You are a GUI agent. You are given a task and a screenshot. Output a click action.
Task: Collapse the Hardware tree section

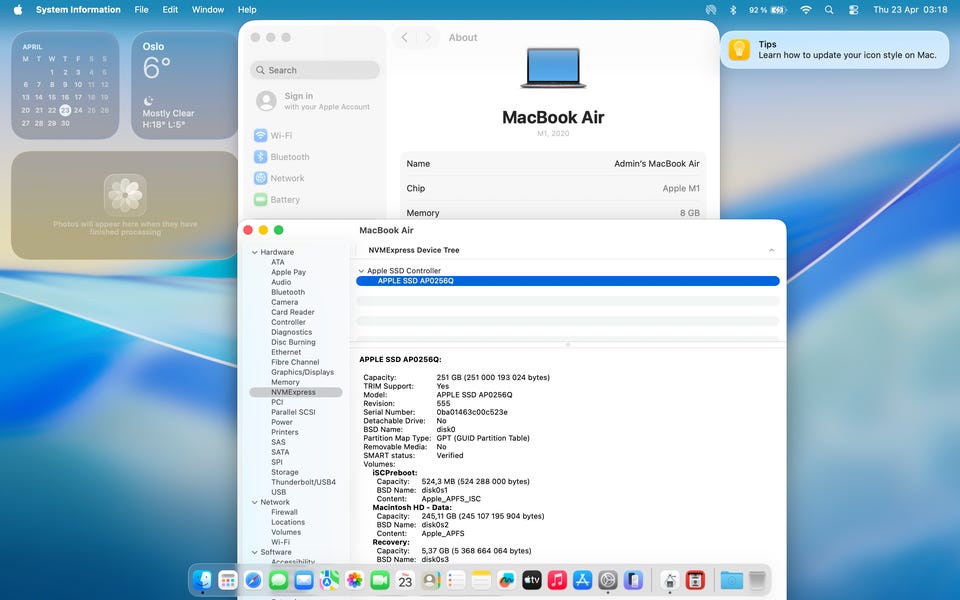pos(255,252)
